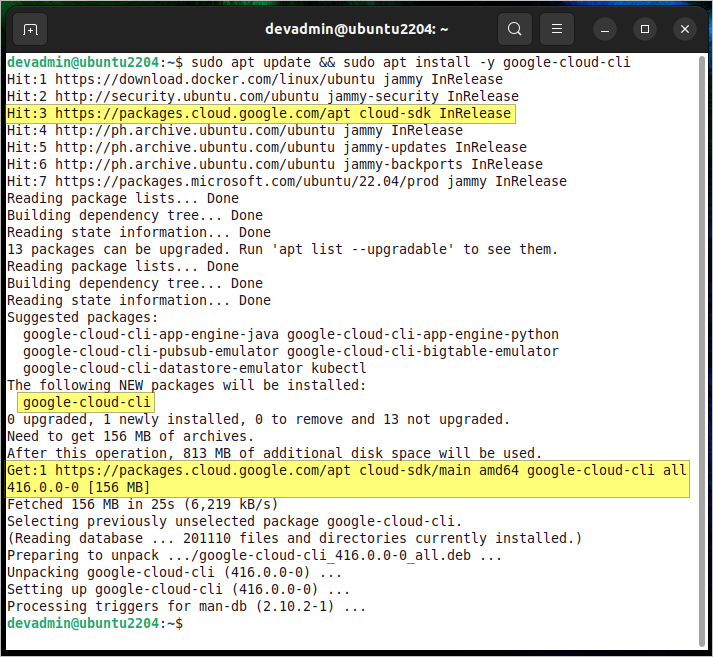Click google-cloud-cli-bigtable-emulator package name
The height and width of the screenshot is (657, 713).
pos(423,351)
